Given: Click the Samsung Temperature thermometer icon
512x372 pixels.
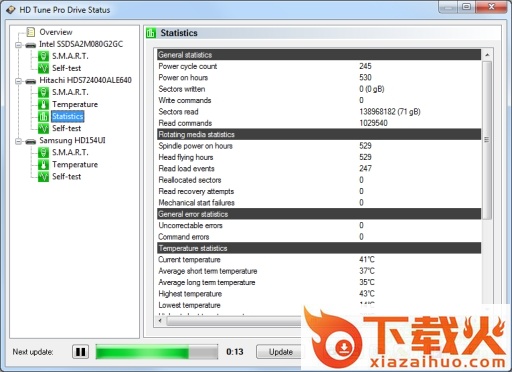Looking at the screenshot, I should click(43, 164).
